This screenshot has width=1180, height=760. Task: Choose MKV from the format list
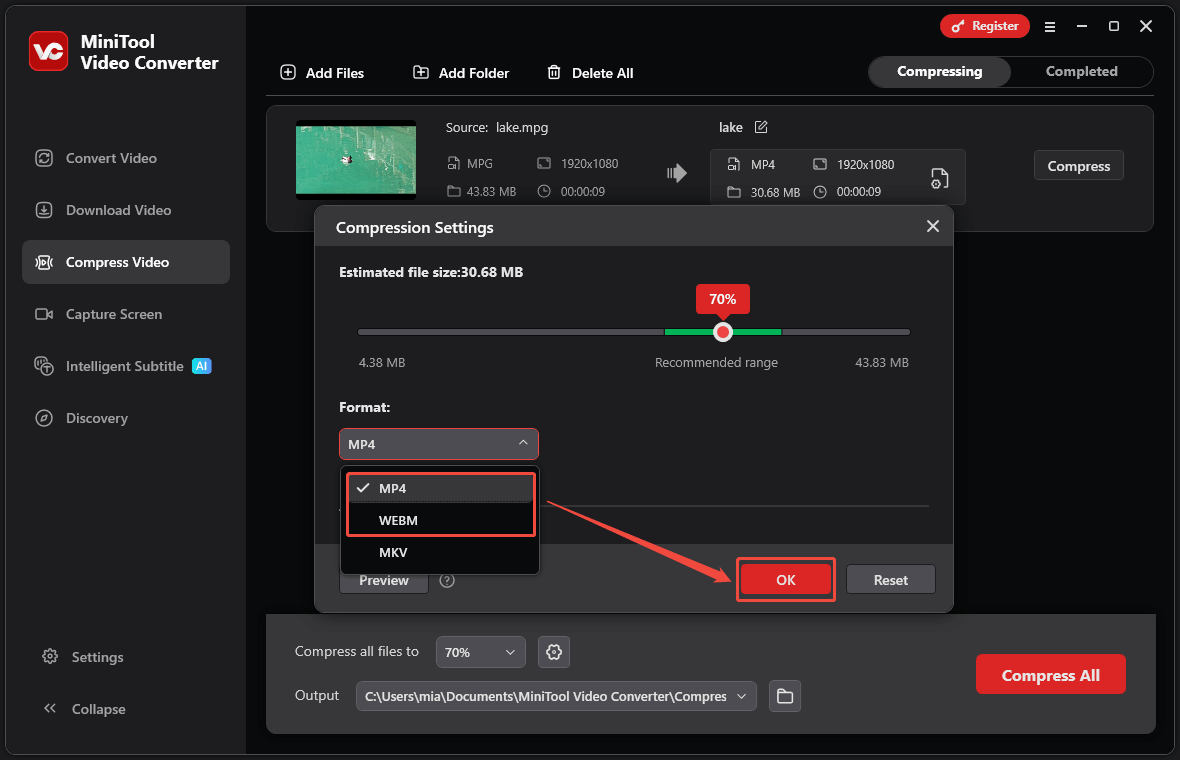[x=393, y=552]
